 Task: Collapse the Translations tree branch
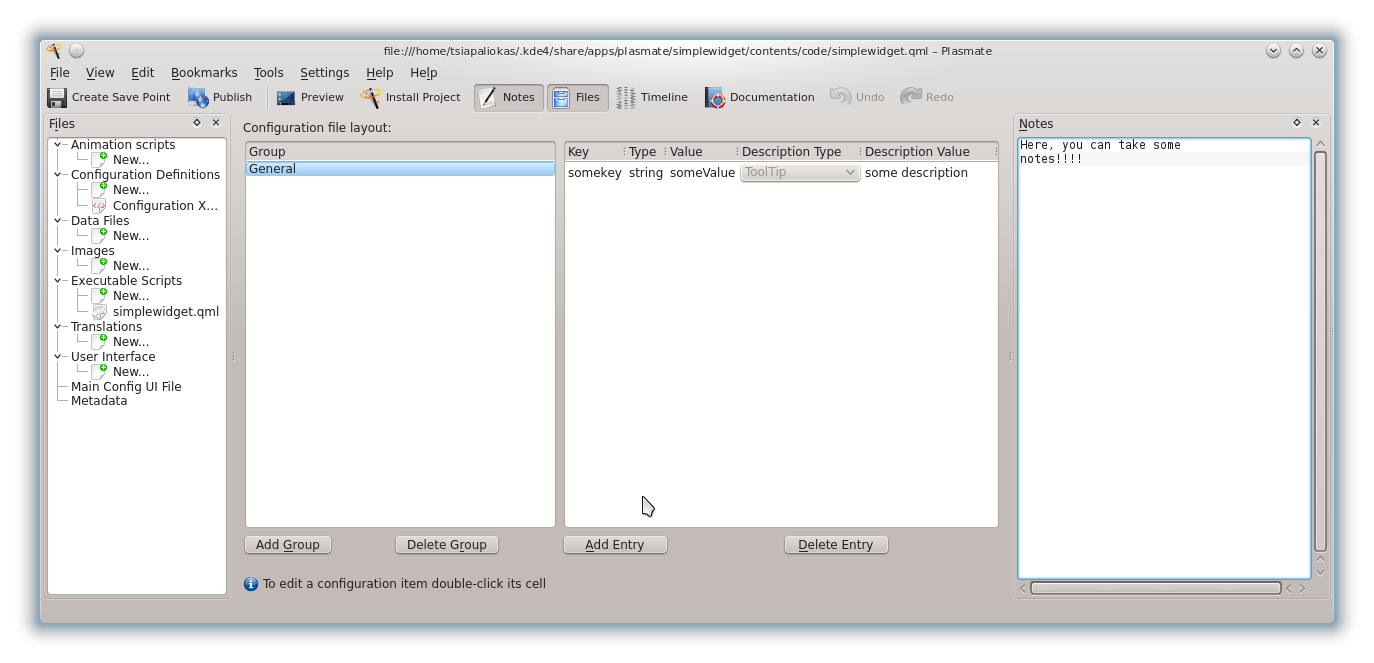(x=60, y=326)
